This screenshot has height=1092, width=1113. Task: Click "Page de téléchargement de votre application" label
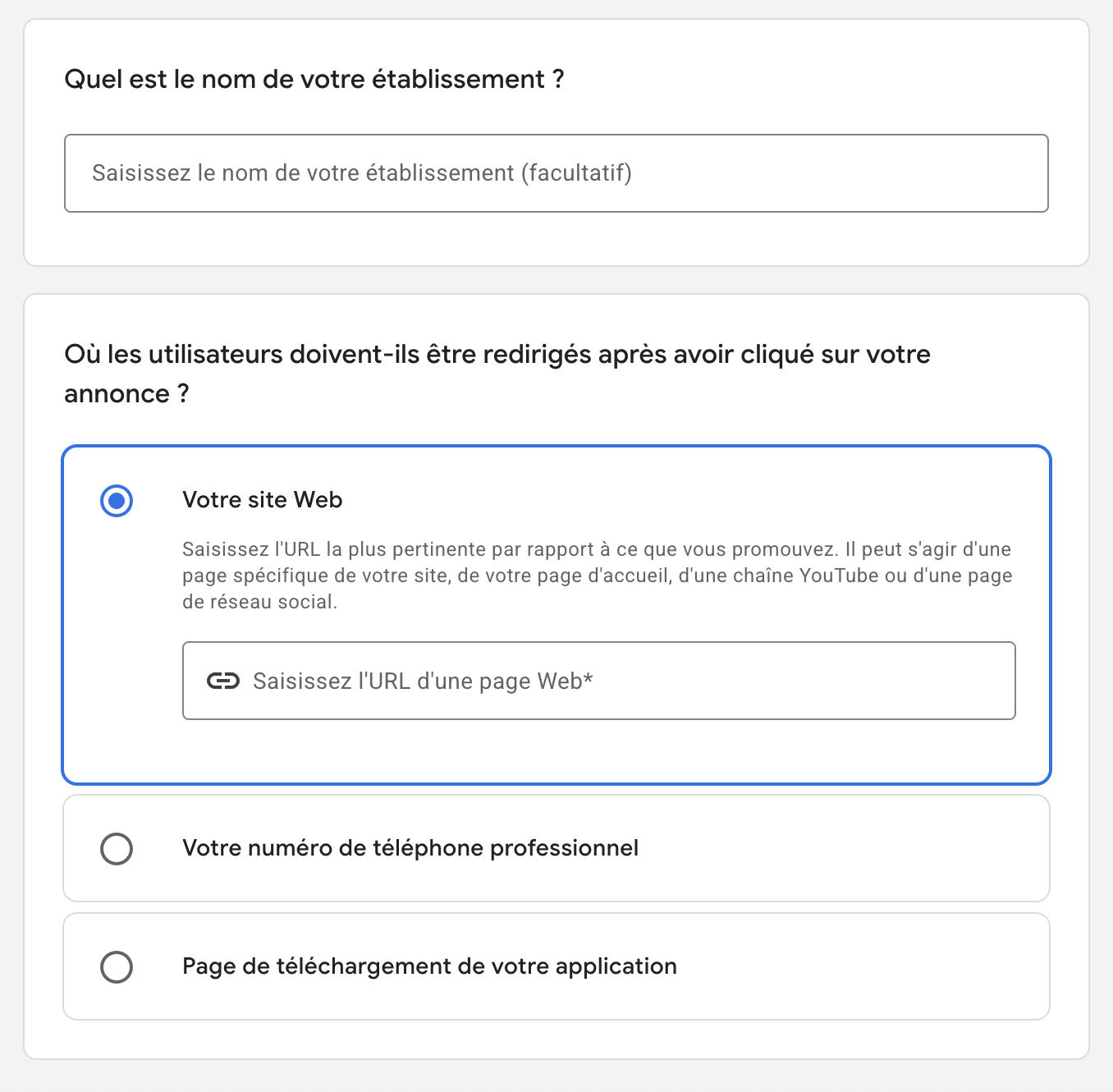click(x=429, y=966)
